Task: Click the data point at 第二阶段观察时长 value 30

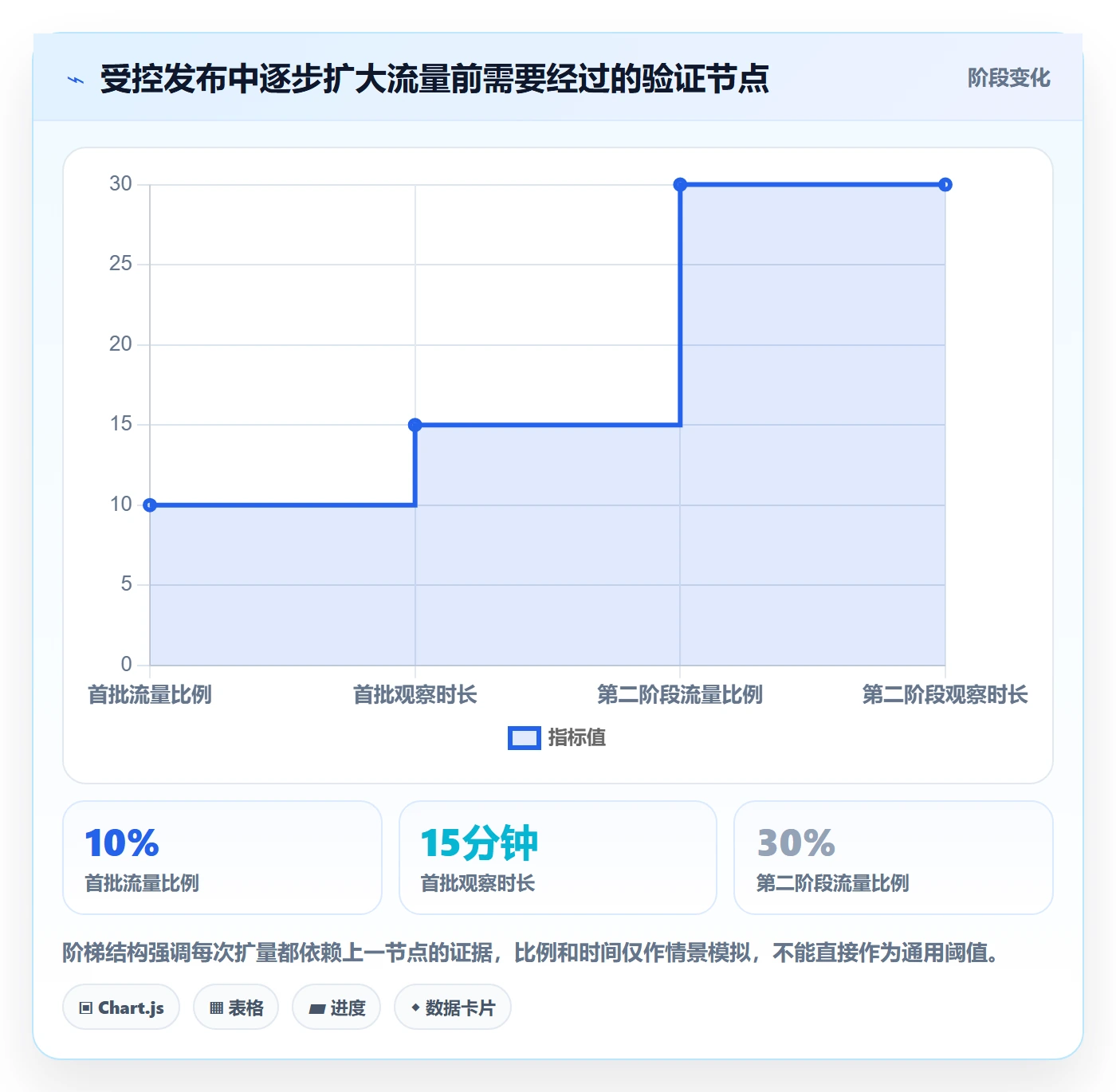Action: point(945,185)
